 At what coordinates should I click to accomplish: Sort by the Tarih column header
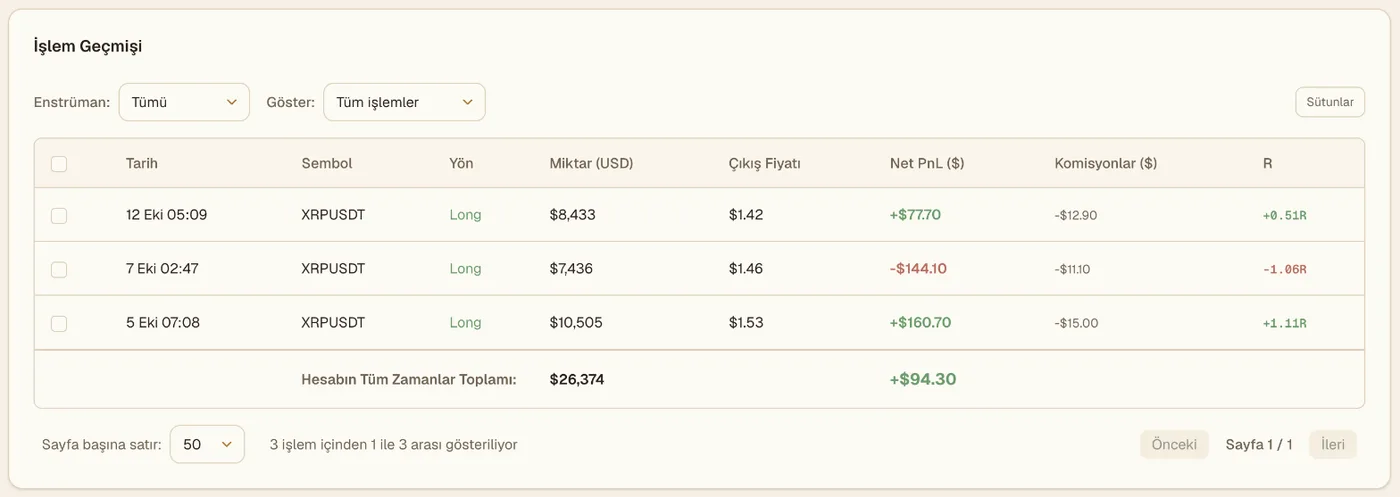coord(142,163)
